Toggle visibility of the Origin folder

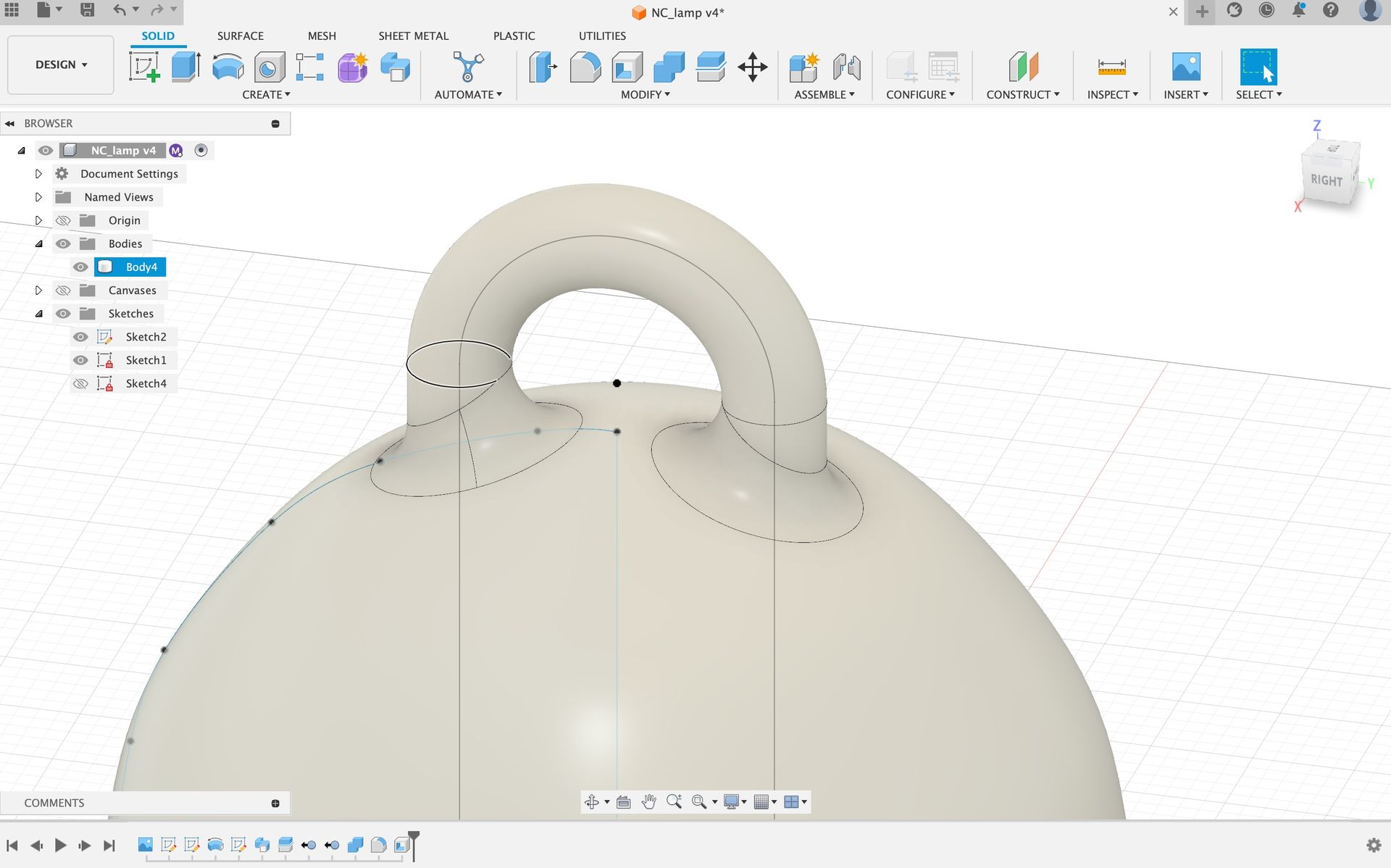[x=63, y=220]
